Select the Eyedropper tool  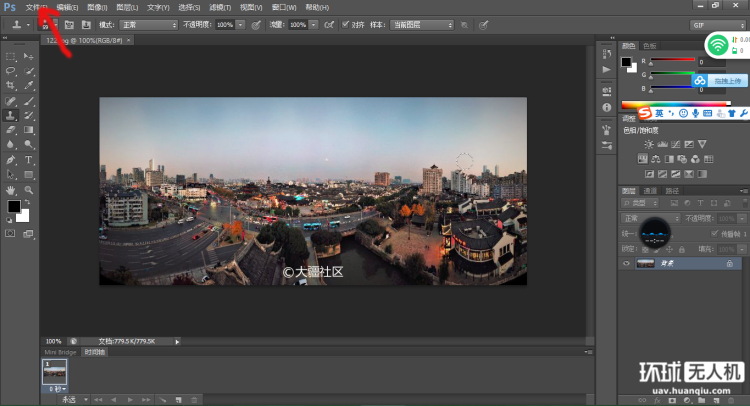(29, 86)
